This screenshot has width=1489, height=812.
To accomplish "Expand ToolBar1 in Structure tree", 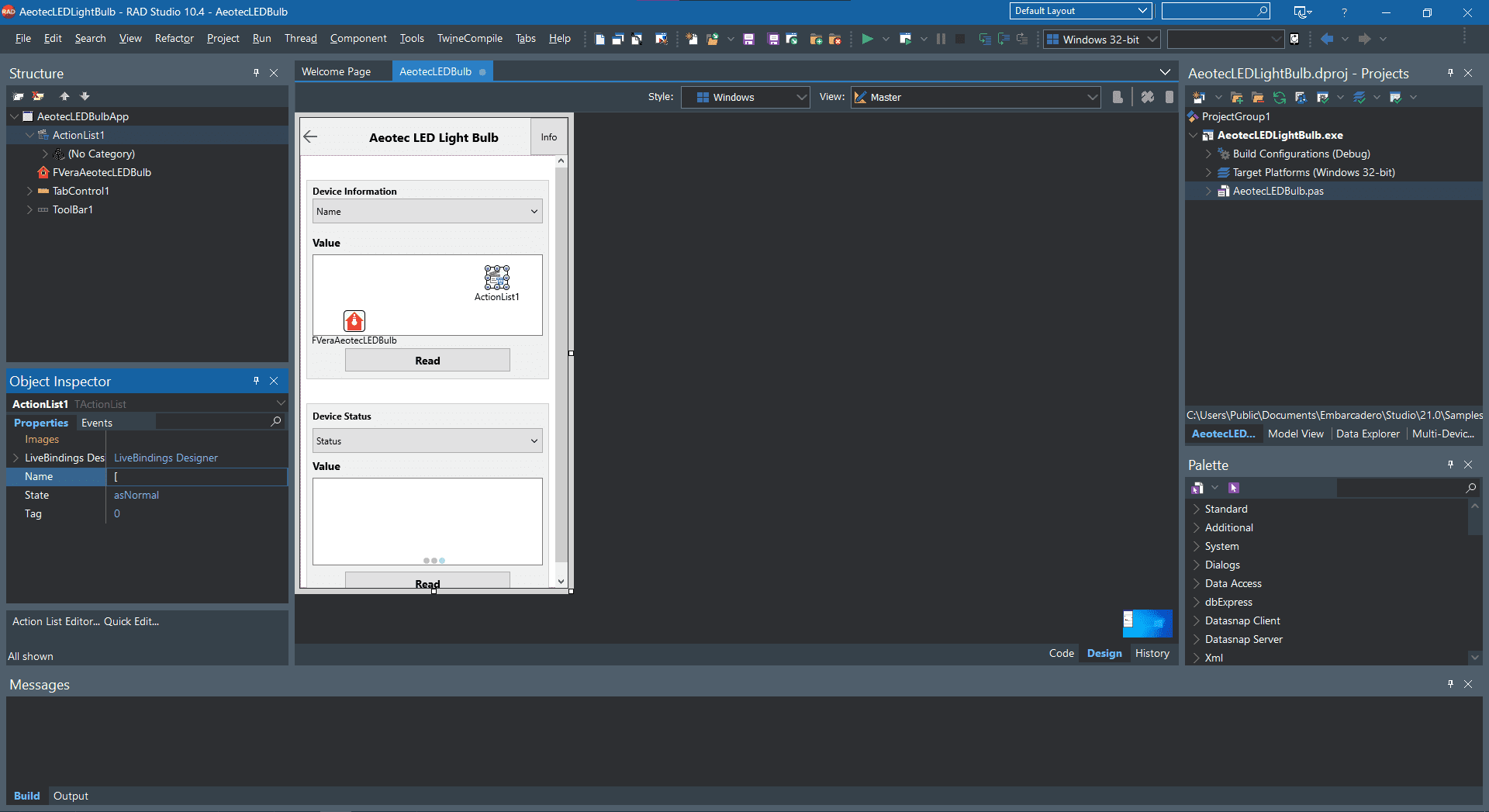I will 29,209.
